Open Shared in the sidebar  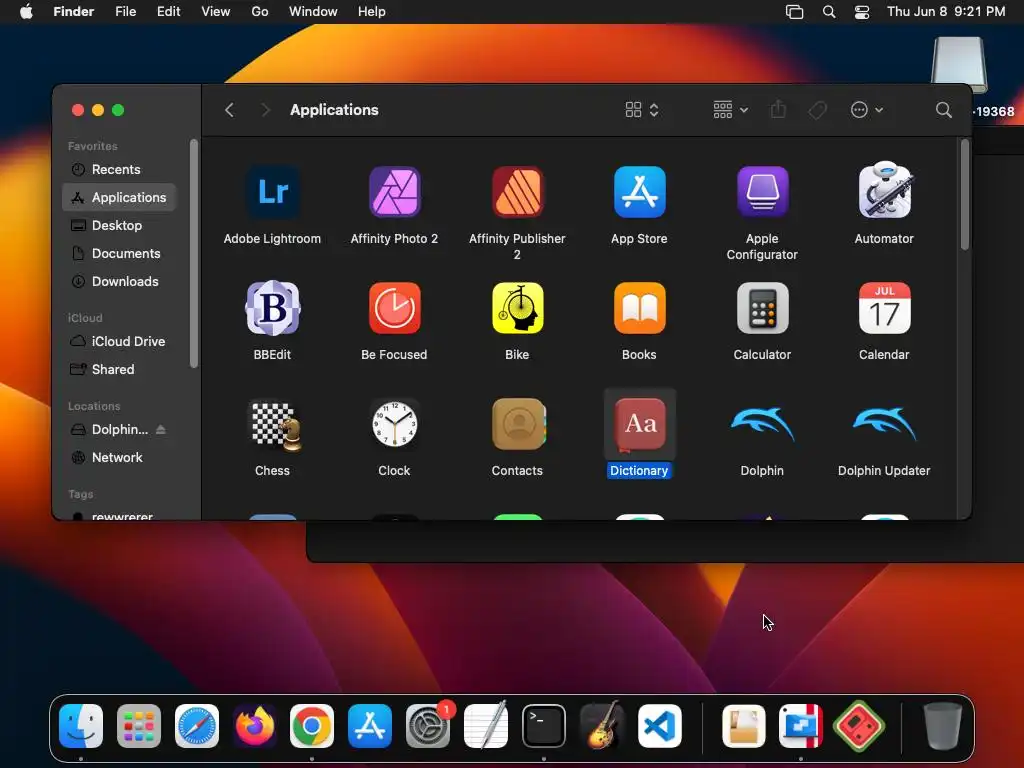tap(119, 370)
